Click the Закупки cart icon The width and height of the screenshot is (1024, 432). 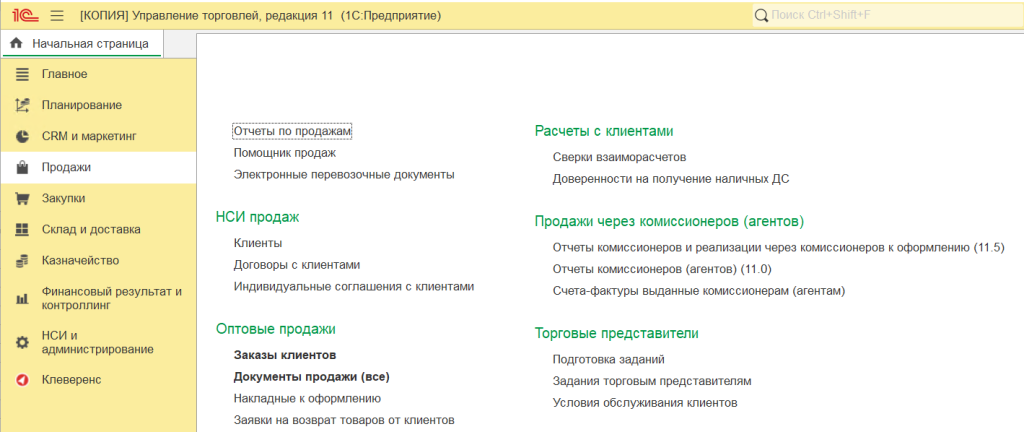[x=22, y=198]
